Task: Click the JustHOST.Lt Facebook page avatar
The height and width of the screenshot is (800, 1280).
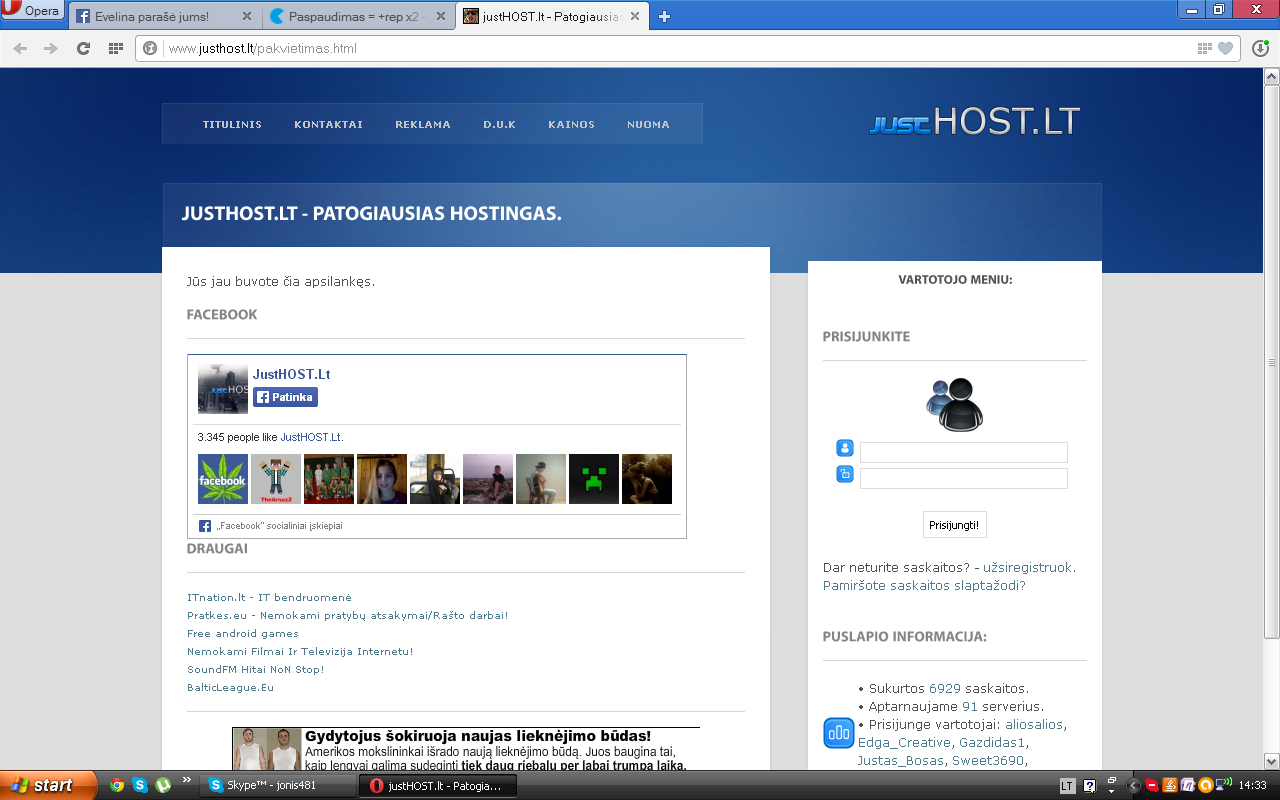Action: coord(222,389)
